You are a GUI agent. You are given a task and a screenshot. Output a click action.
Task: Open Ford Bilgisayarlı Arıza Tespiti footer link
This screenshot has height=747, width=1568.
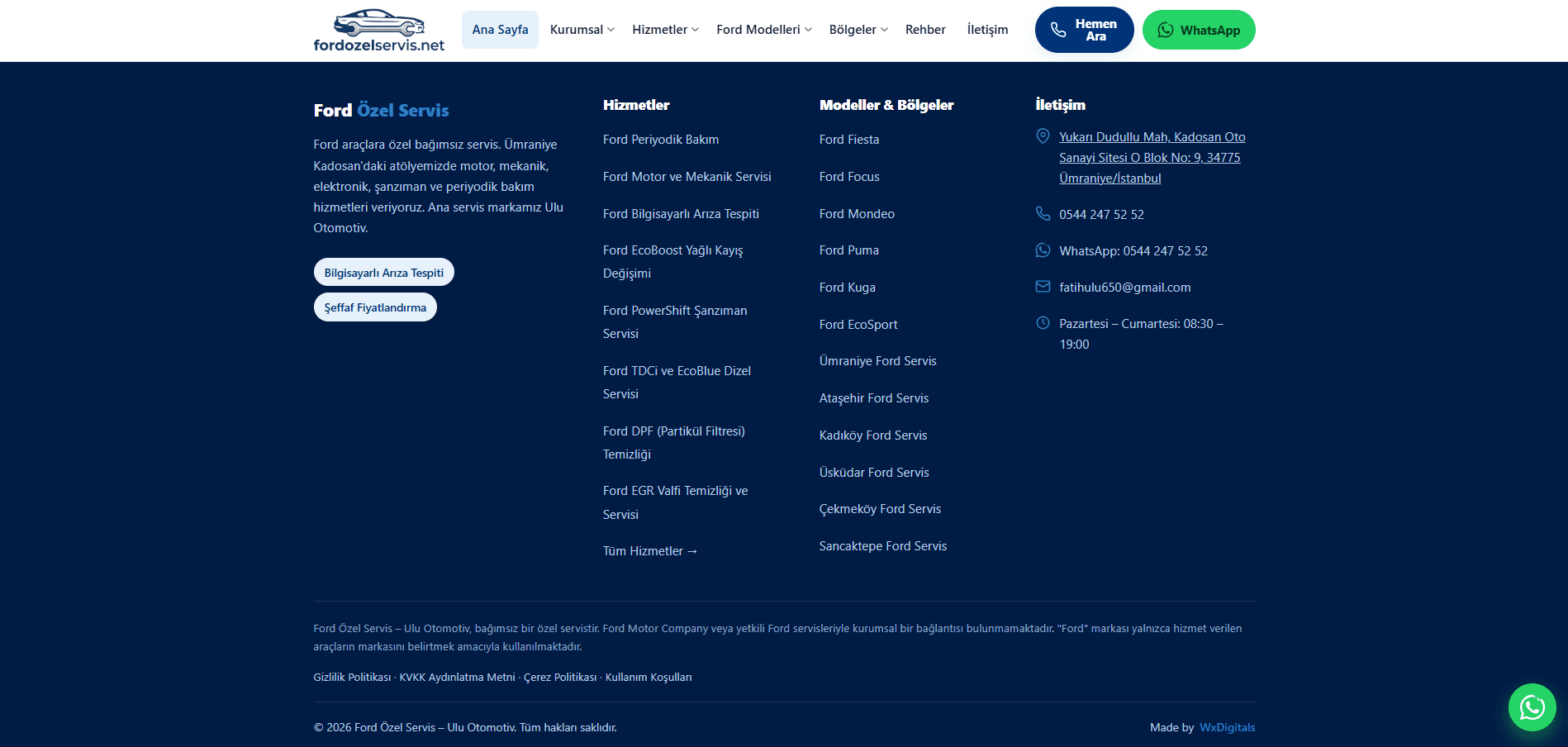point(681,214)
